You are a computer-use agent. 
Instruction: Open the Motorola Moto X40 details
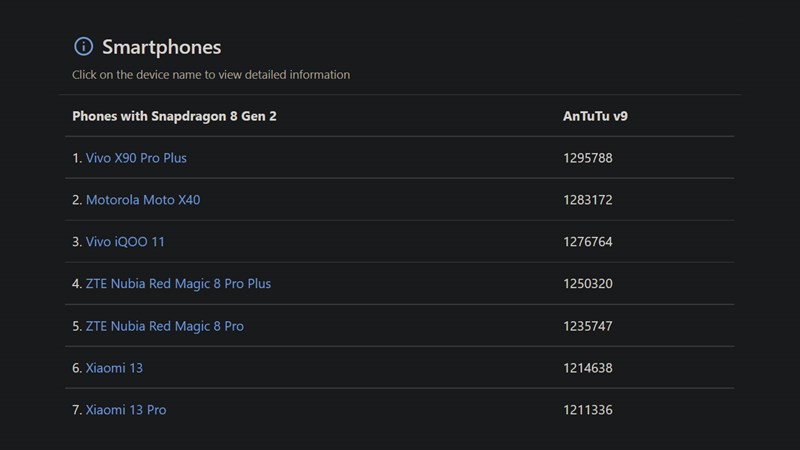click(143, 200)
